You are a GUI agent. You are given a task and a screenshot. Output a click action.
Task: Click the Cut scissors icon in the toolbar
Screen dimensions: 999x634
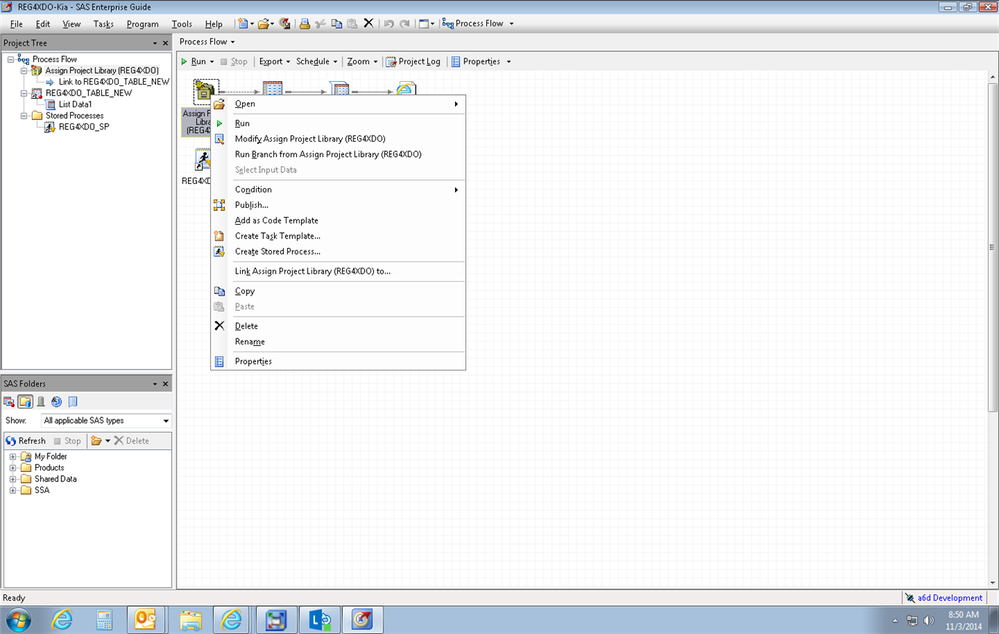click(320, 24)
